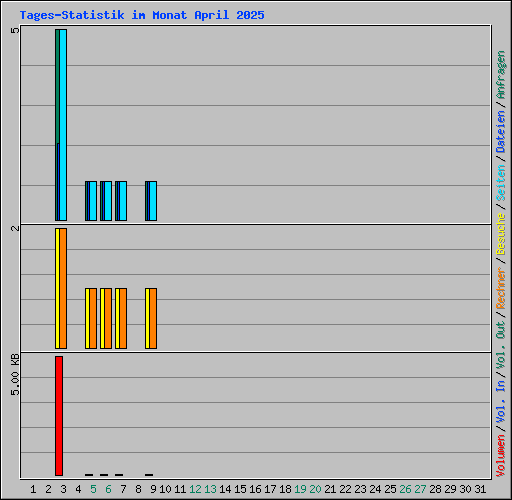Click the Besuche legend label
512x500 pixels.
501,234
